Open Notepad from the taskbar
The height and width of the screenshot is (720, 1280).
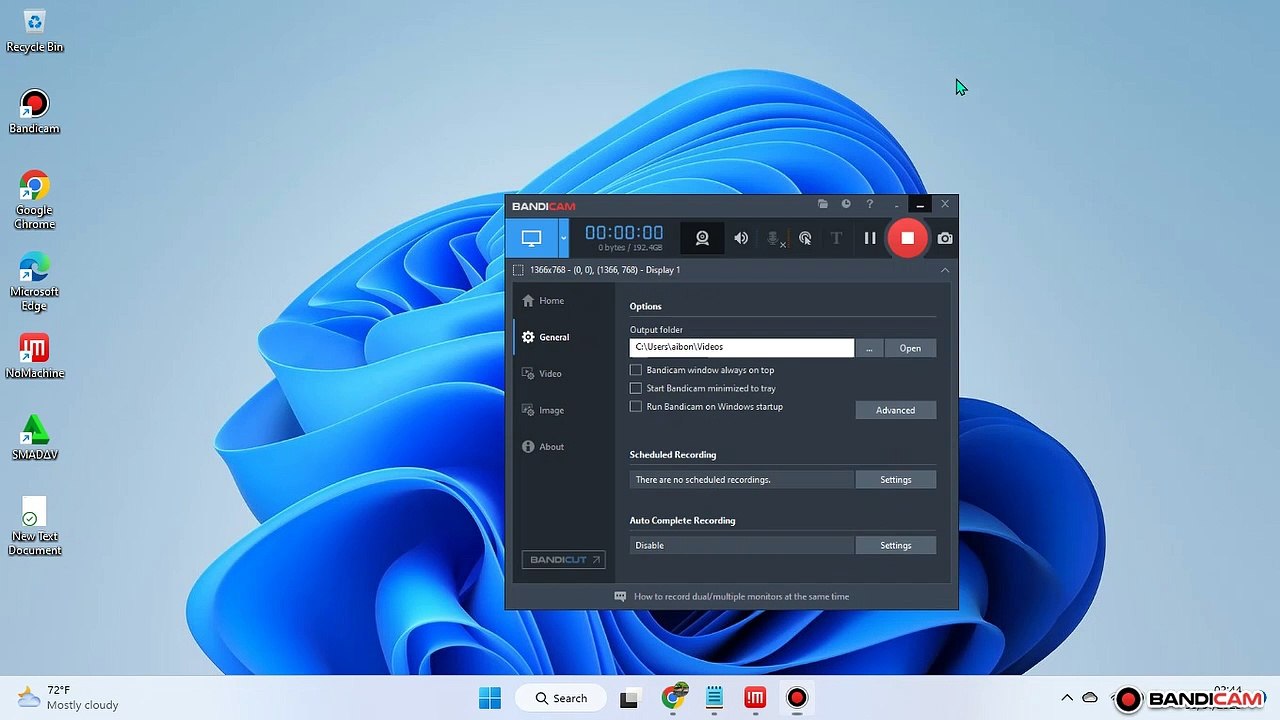pos(714,698)
